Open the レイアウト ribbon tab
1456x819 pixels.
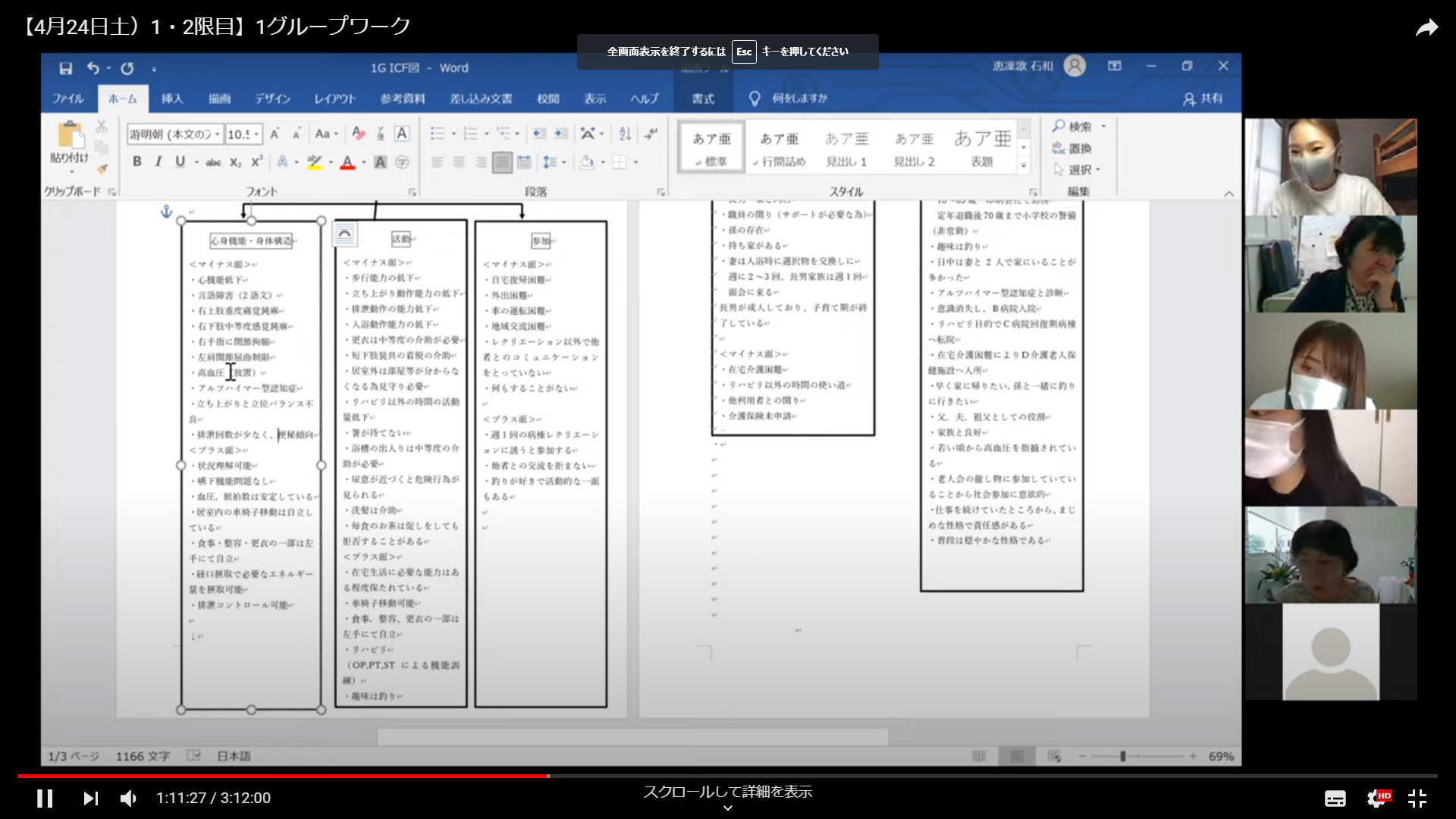pos(334,99)
